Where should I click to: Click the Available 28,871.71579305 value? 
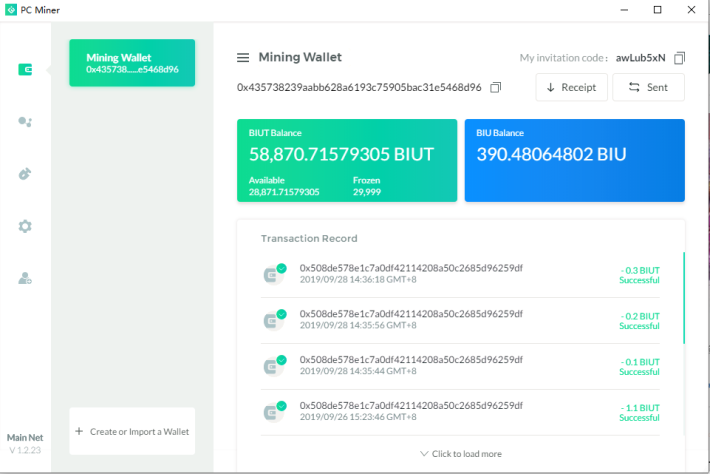[284, 192]
